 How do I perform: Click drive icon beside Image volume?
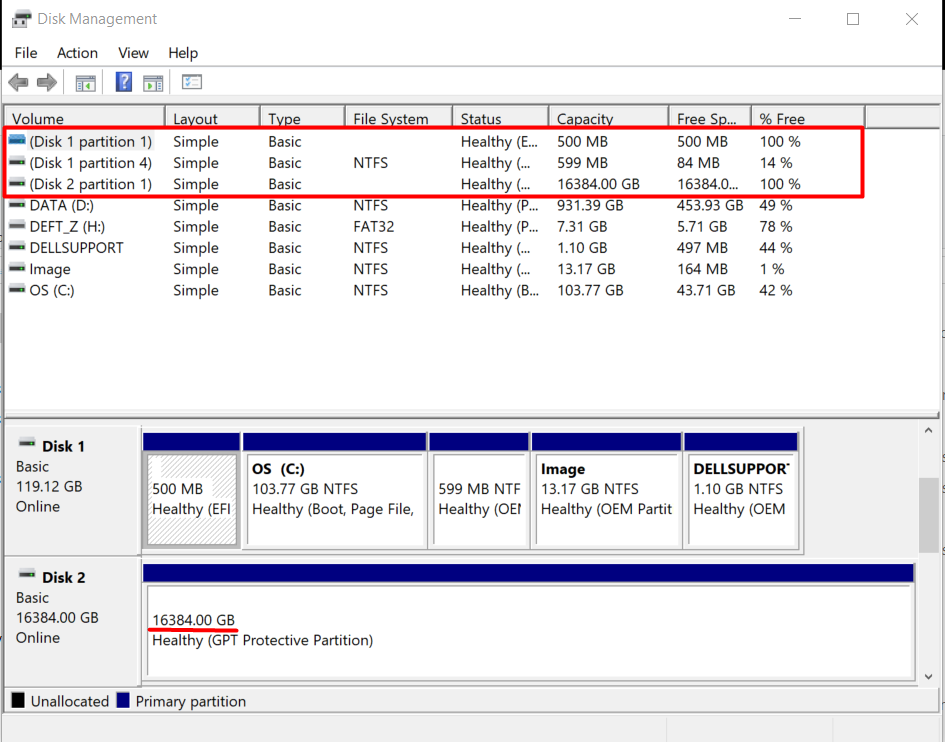click(17, 268)
